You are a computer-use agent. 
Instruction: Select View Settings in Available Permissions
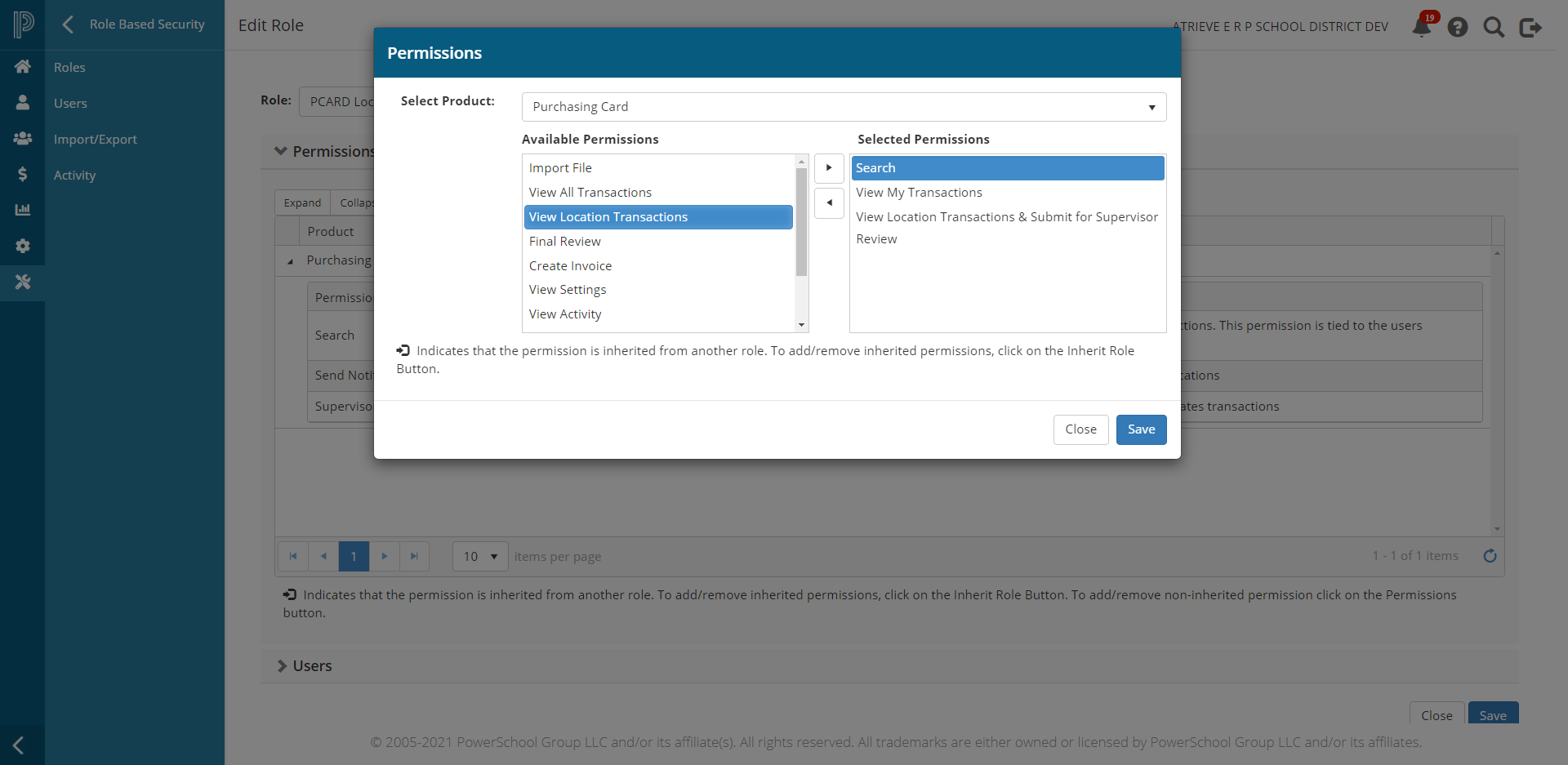click(x=567, y=289)
